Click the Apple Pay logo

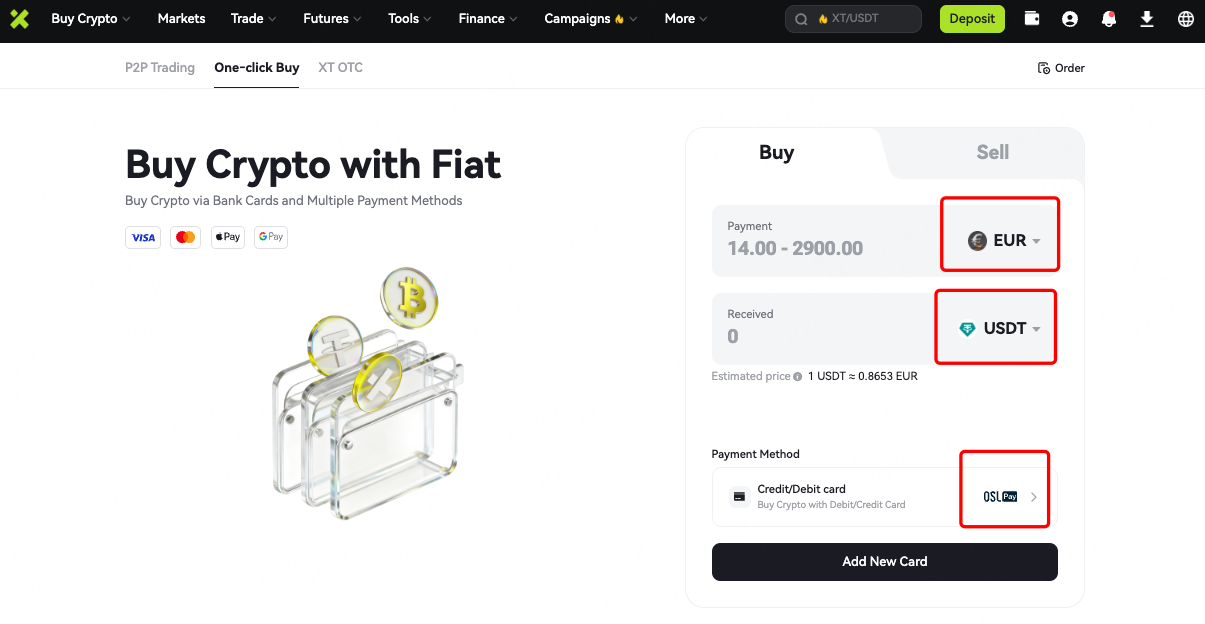click(228, 237)
